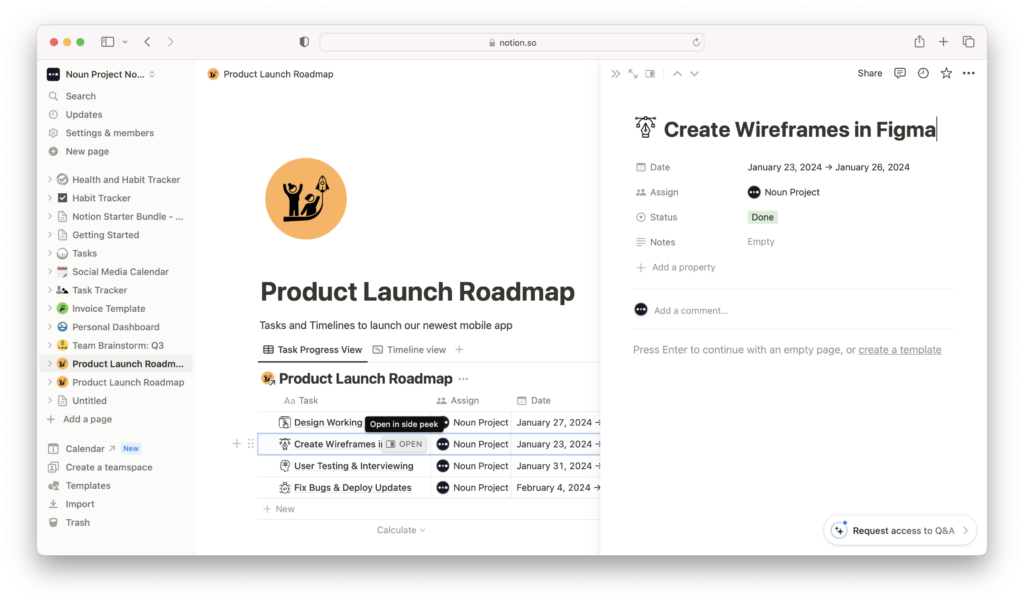Expand Health and Habit Tracker page

(x=50, y=179)
